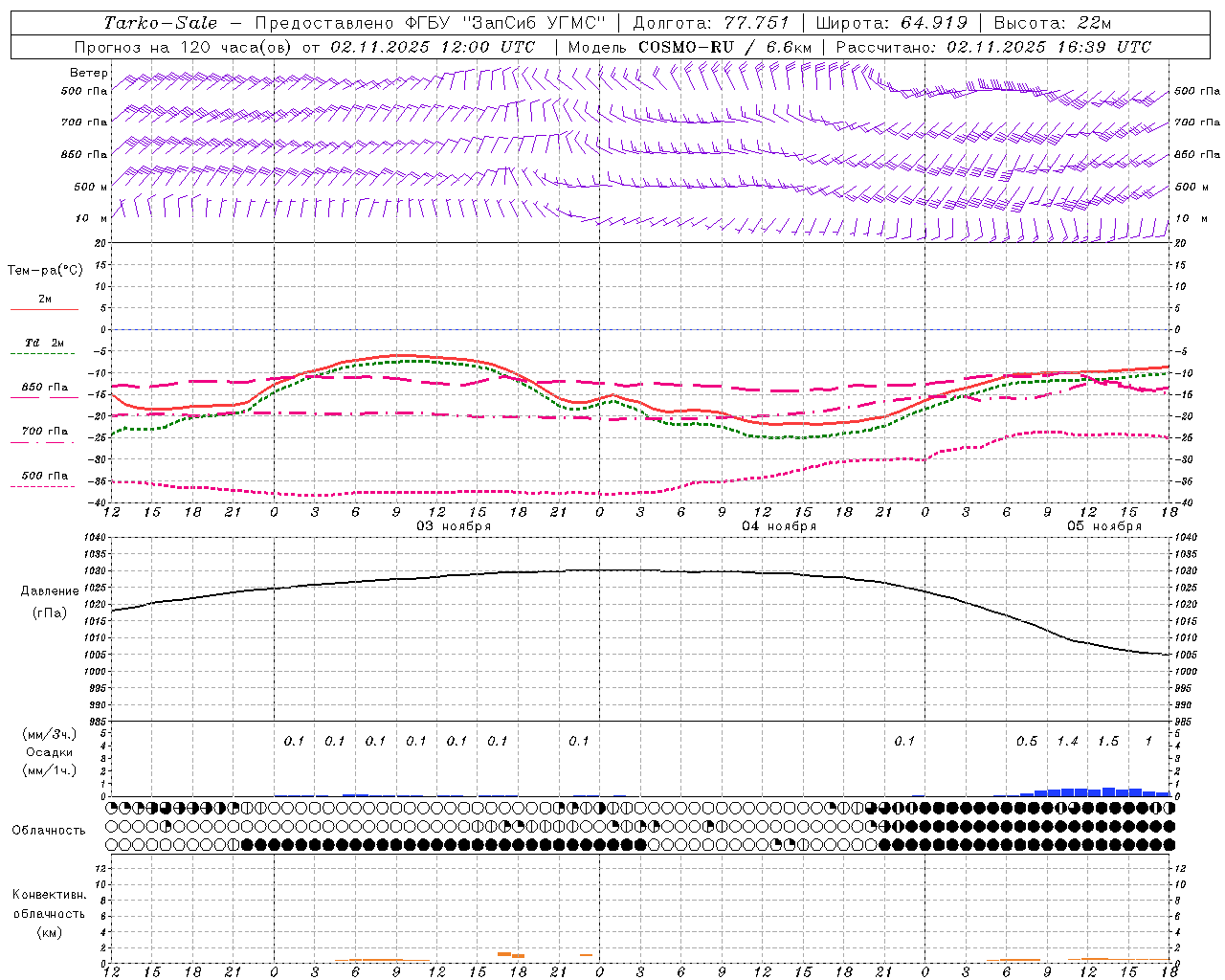Screen dimensions: 1225x980
Task: Click the Tarko-Sale station title
Action: click(x=161, y=23)
